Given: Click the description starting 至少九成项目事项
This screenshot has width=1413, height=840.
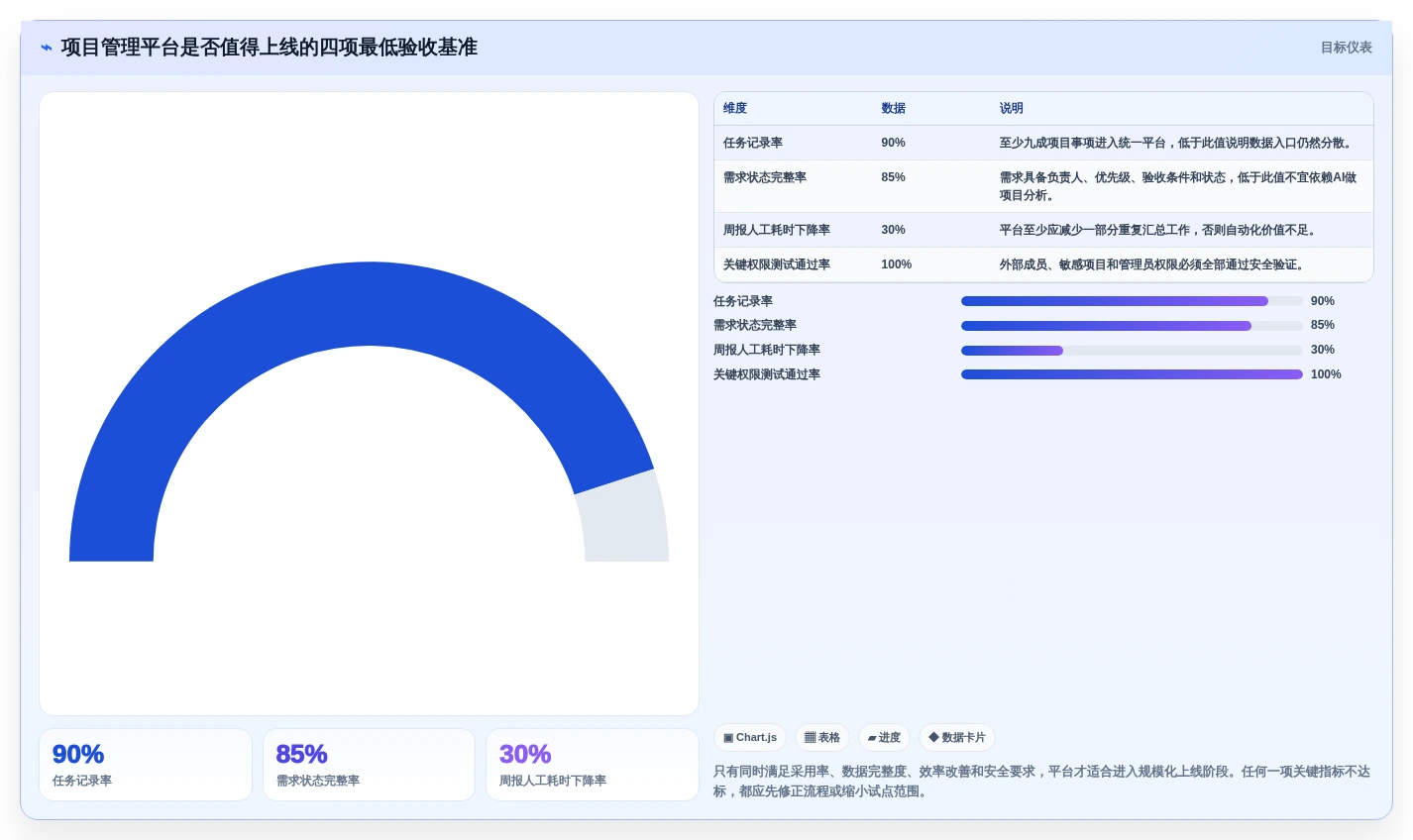Looking at the screenshot, I should (x=1177, y=143).
